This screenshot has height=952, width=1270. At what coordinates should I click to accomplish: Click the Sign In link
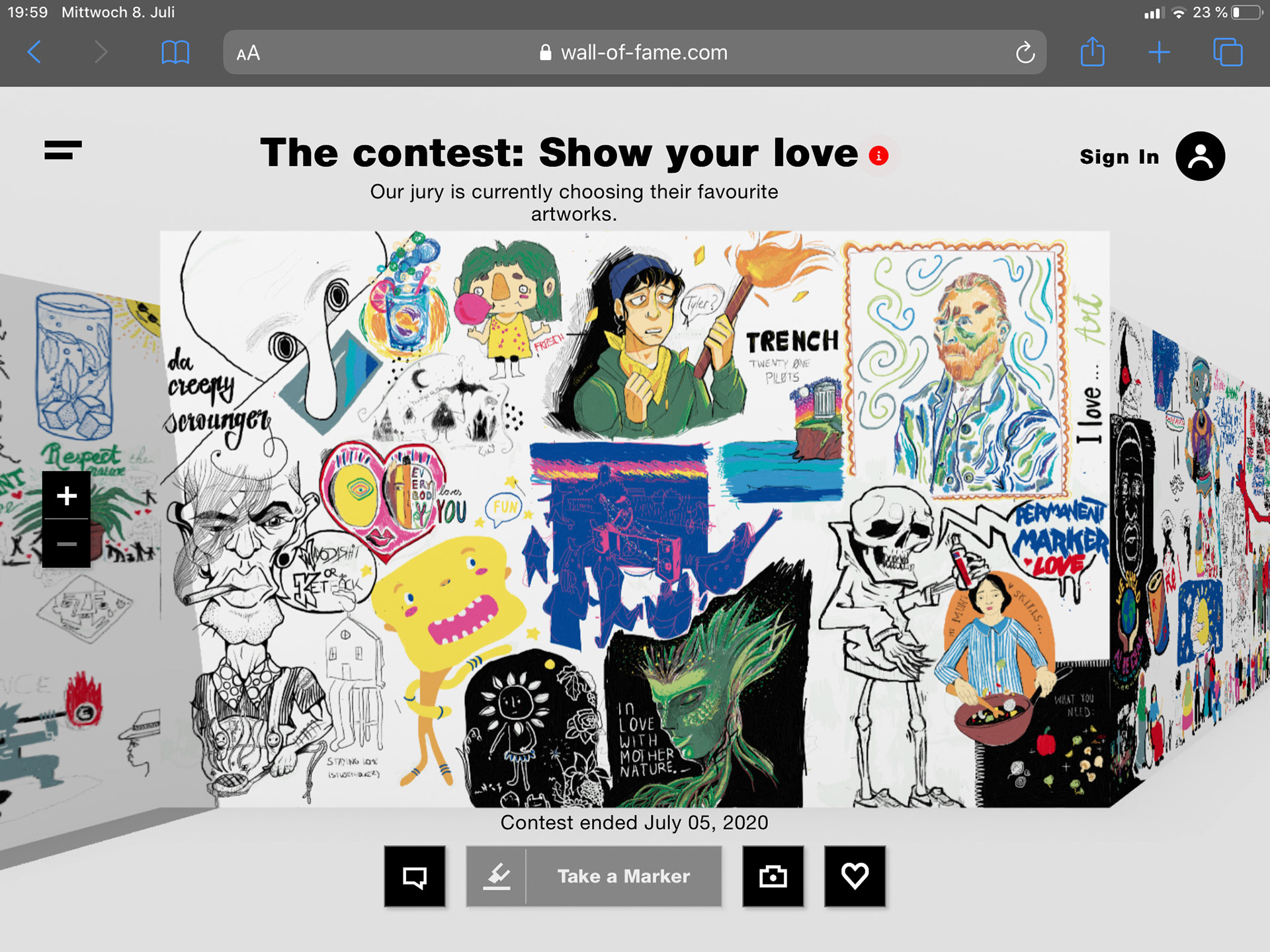pyautogui.click(x=1119, y=157)
